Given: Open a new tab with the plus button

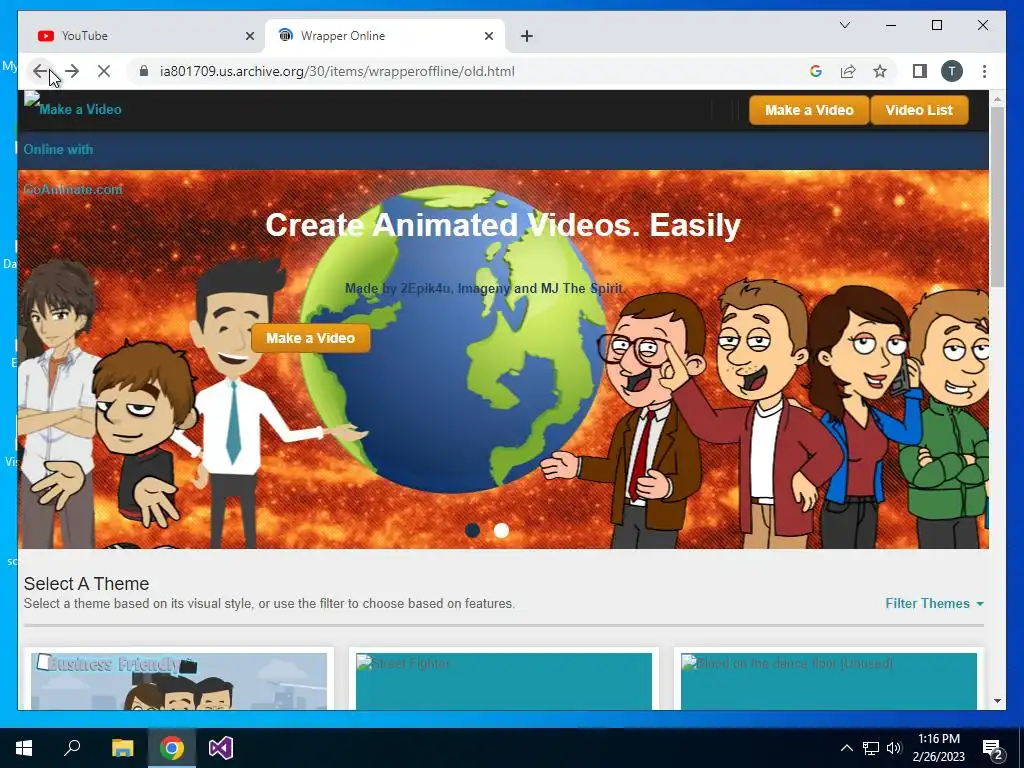Looking at the screenshot, I should point(527,36).
